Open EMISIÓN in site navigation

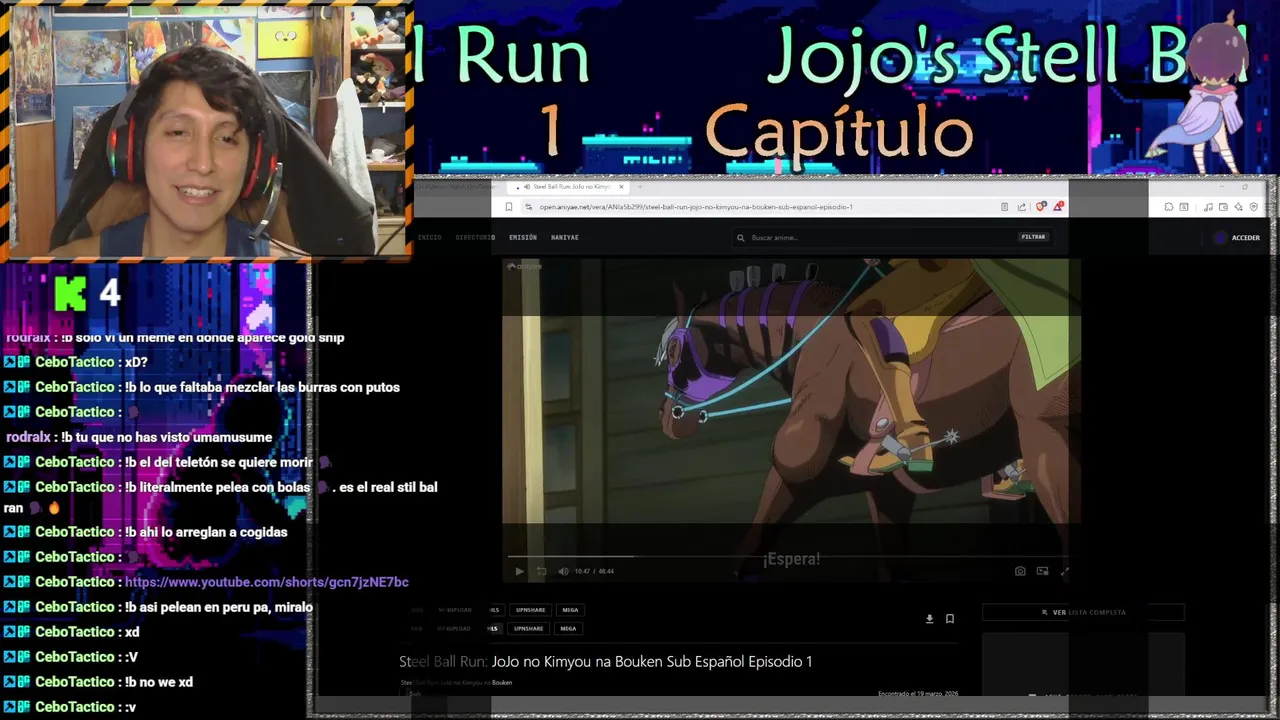[523, 238]
